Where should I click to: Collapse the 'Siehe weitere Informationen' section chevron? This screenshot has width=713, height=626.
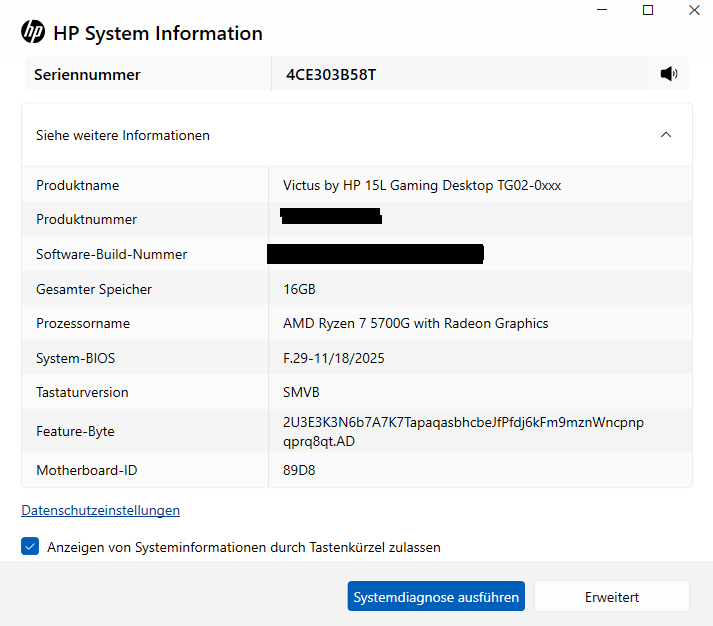(x=666, y=135)
